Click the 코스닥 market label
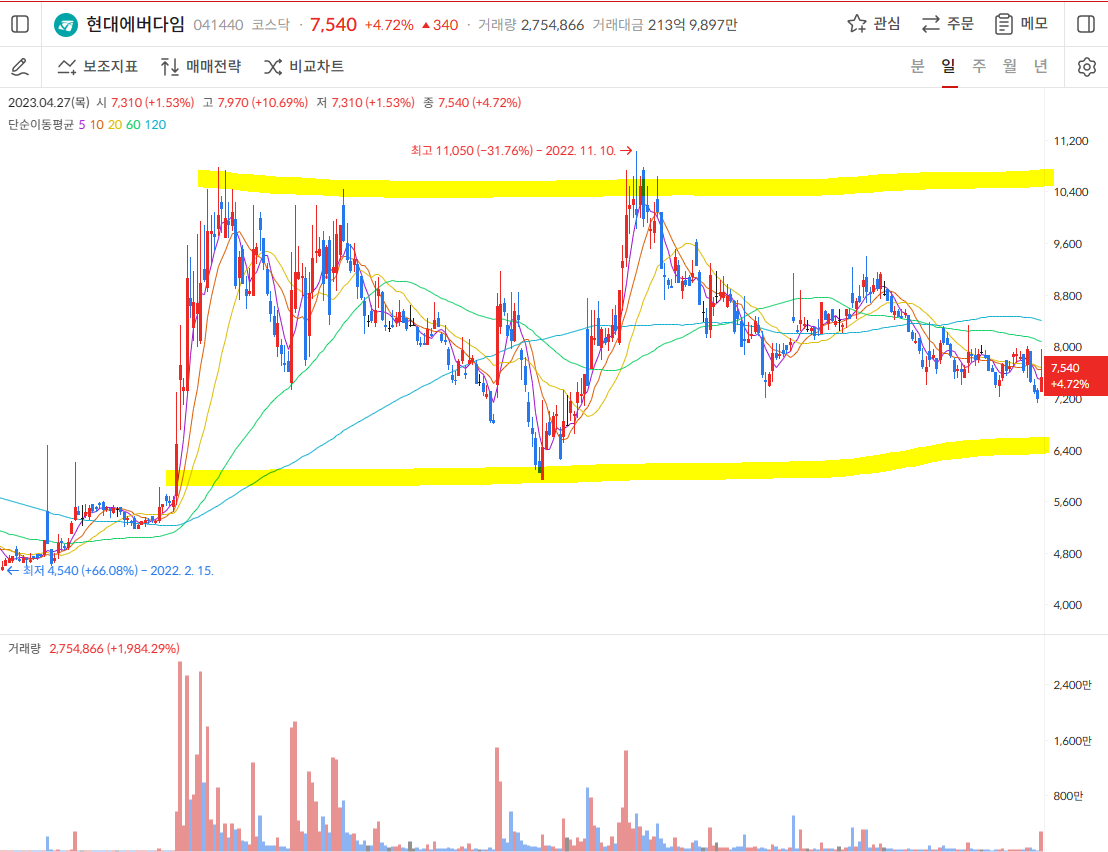The height and width of the screenshot is (852, 1108). [x=271, y=25]
